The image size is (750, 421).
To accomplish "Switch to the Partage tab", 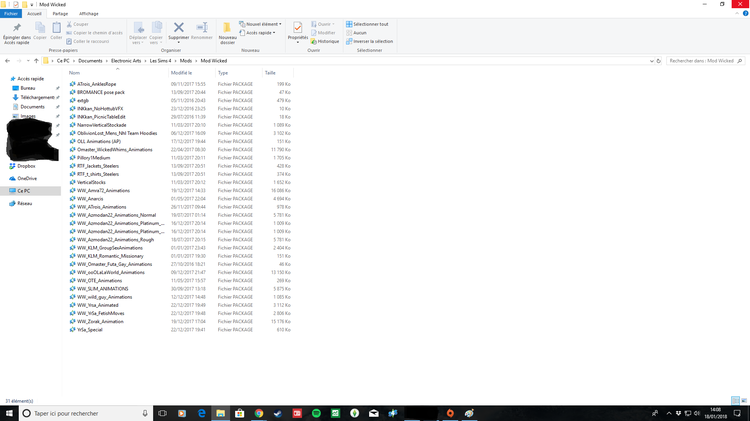I will (60, 13).
